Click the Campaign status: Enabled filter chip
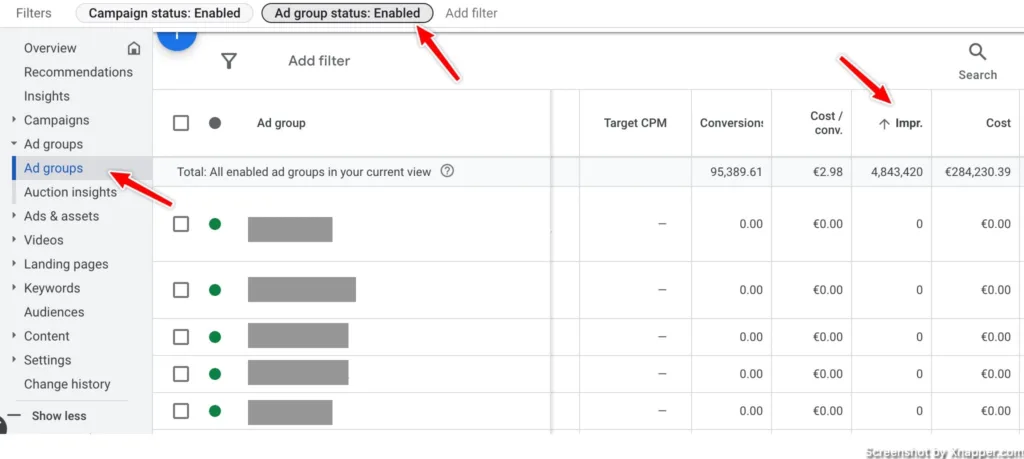Screen dimensions: 1024x459 (164, 13)
